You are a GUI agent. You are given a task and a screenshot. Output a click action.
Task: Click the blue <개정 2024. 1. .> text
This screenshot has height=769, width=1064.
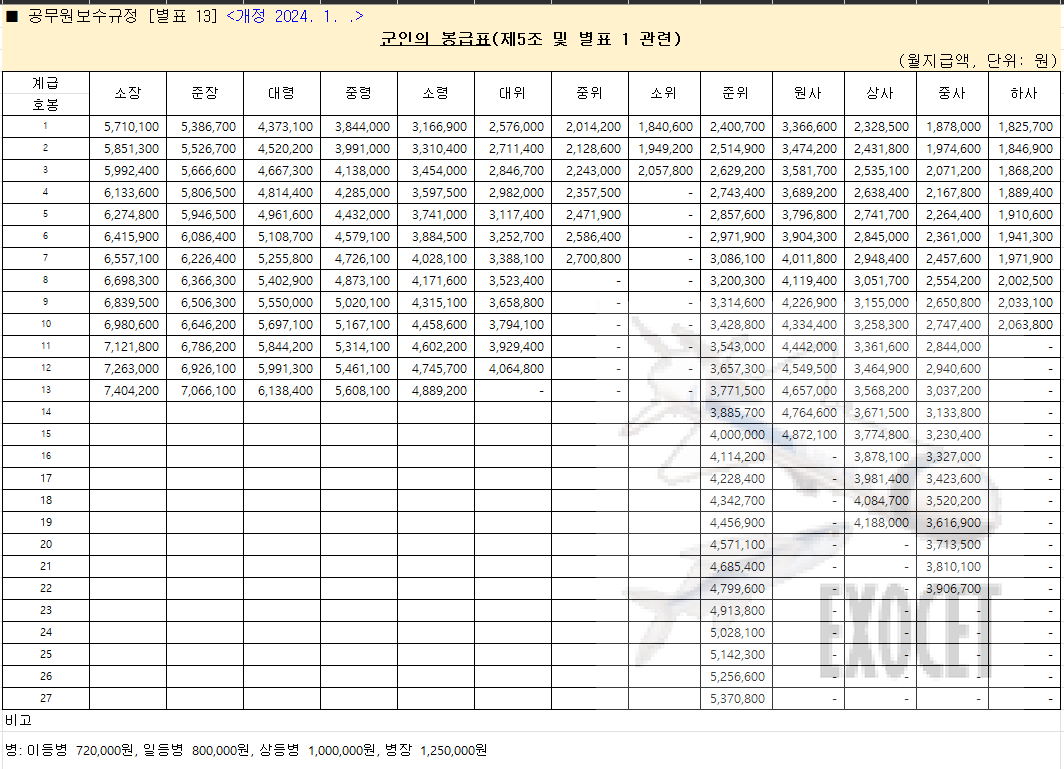click(x=294, y=16)
